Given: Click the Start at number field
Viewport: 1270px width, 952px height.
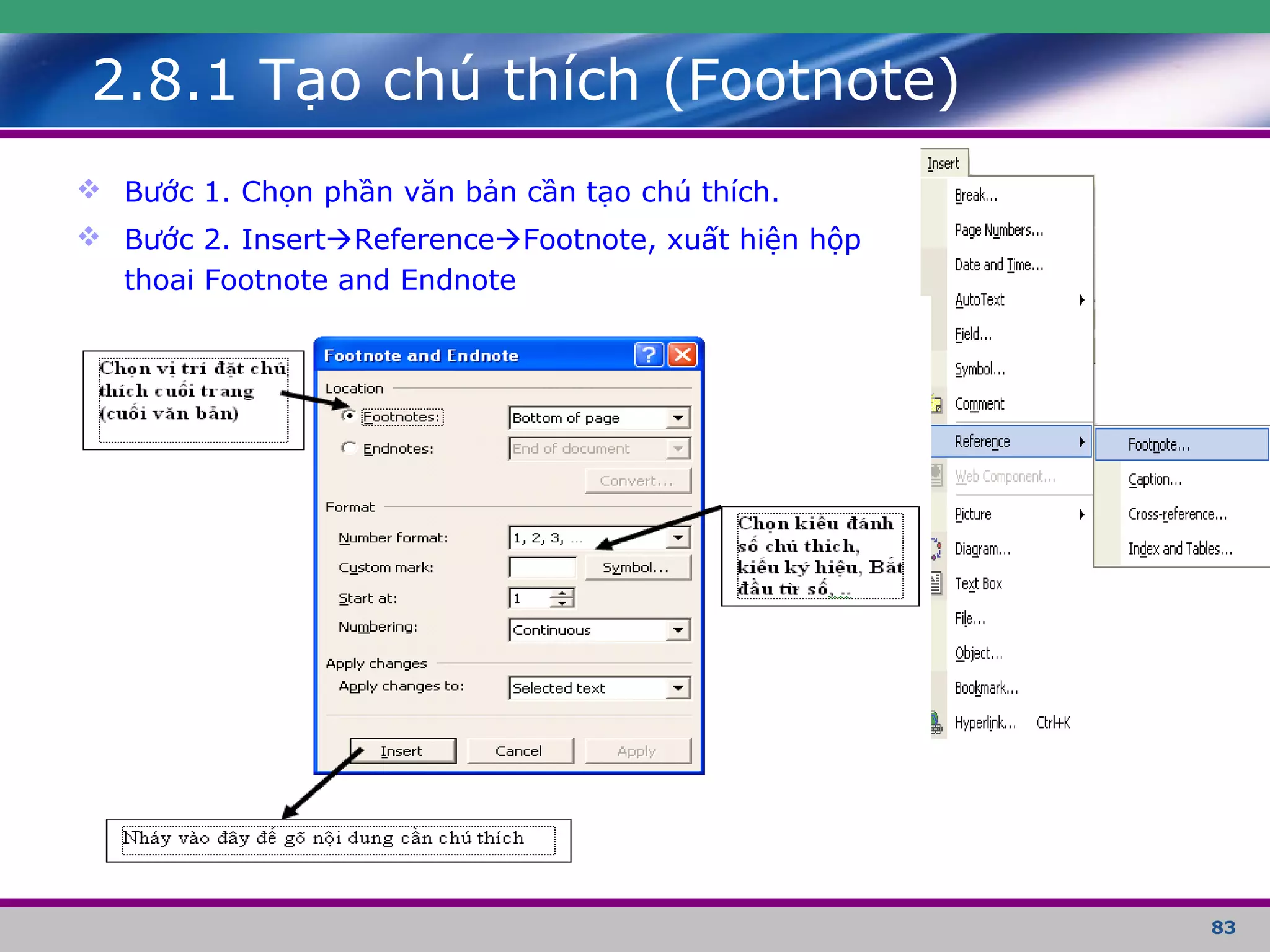Looking at the screenshot, I should coord(530,598).
